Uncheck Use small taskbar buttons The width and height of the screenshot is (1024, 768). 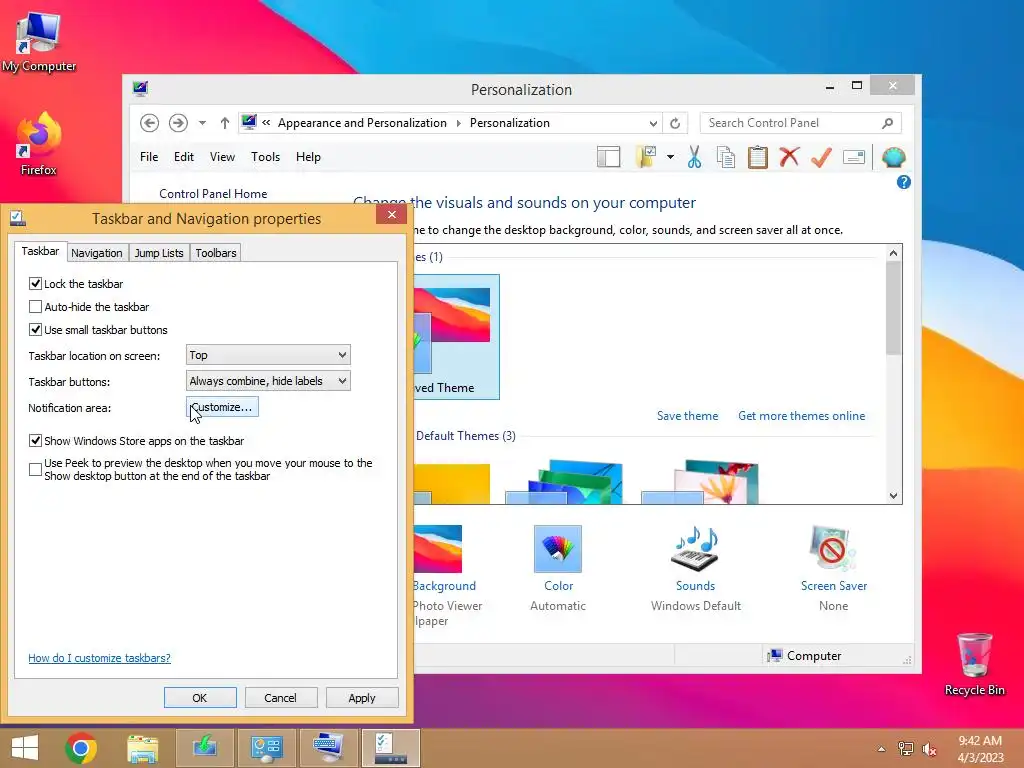tap(35, 330)
